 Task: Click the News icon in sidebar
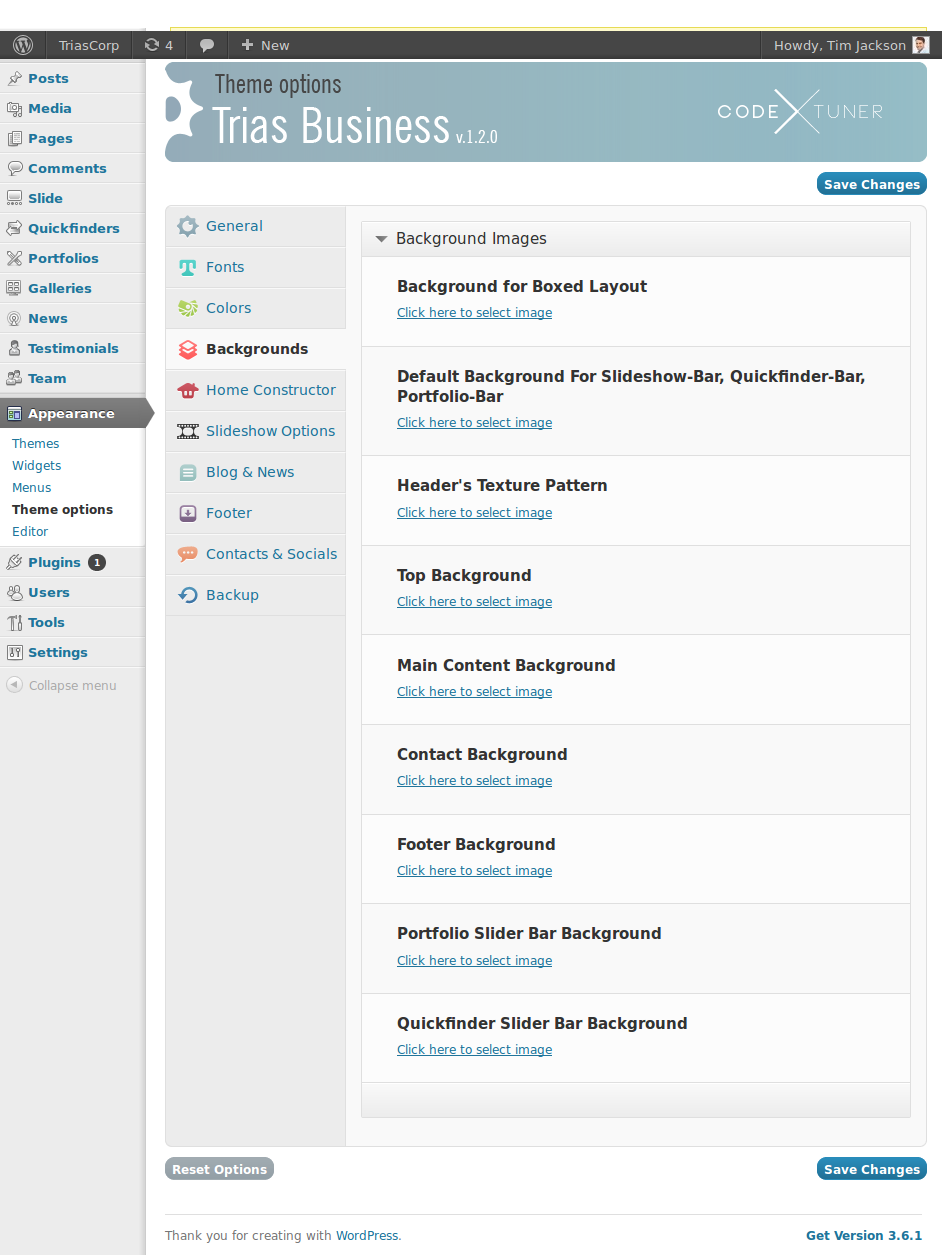click(14, 318)
